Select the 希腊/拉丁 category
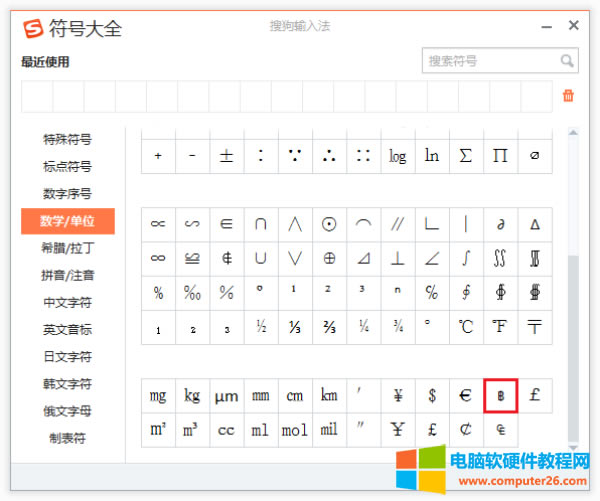Image resolution: width=600 pixels, height=501 pixels. [x=67, y=248]
